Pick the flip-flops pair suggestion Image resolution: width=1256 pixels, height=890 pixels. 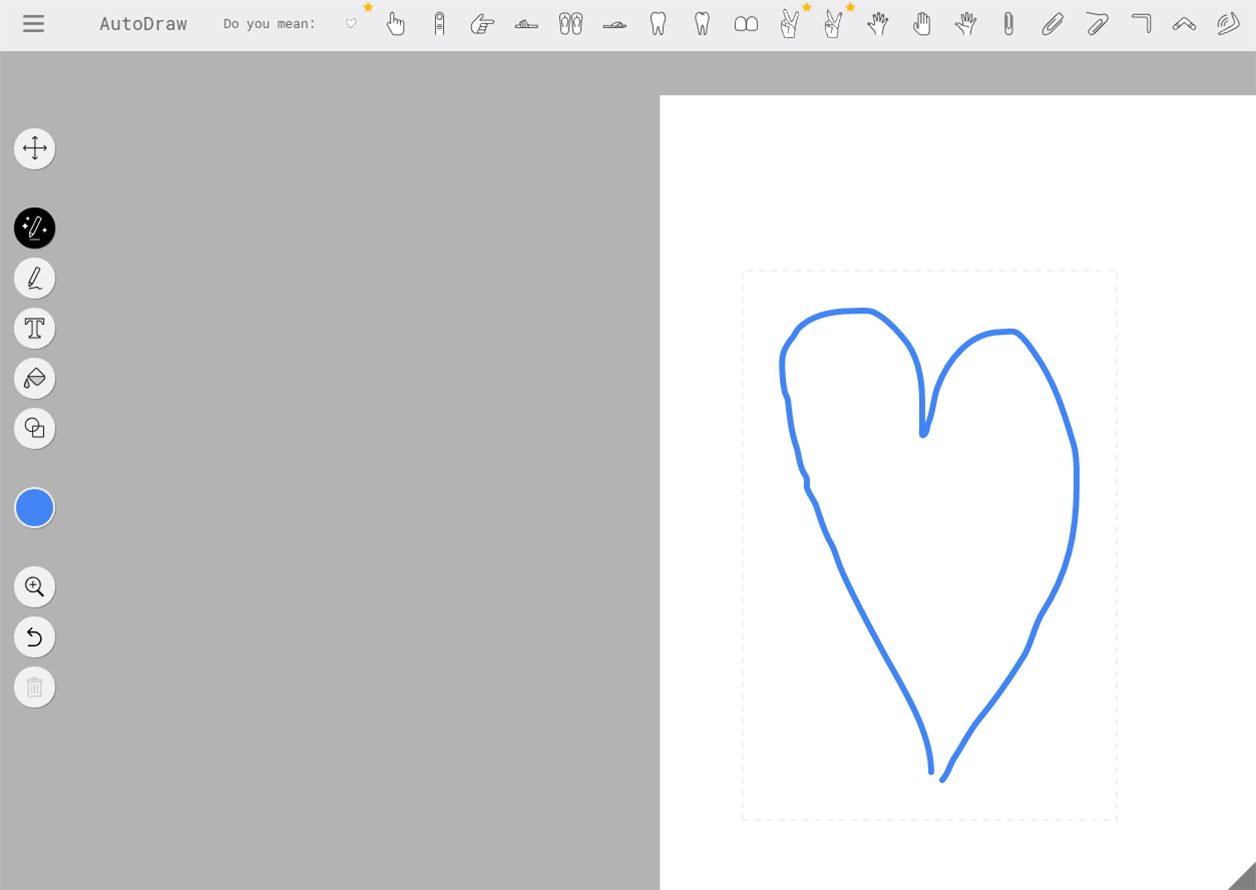tap(571, 24)
